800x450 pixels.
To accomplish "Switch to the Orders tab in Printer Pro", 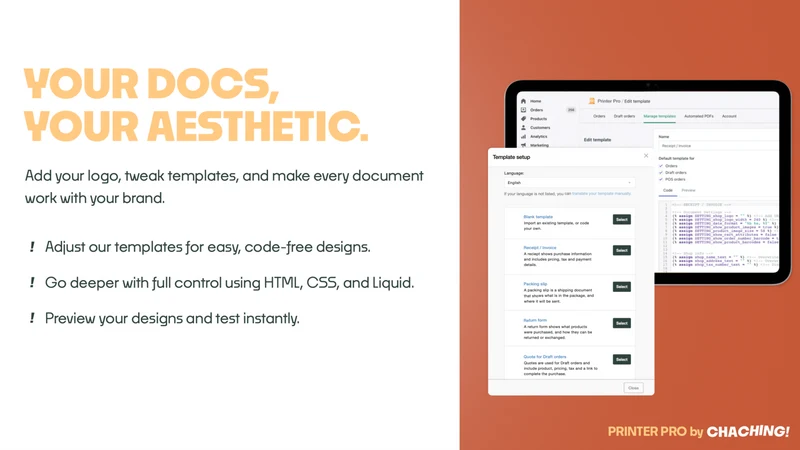I will (x=599, y=116).
